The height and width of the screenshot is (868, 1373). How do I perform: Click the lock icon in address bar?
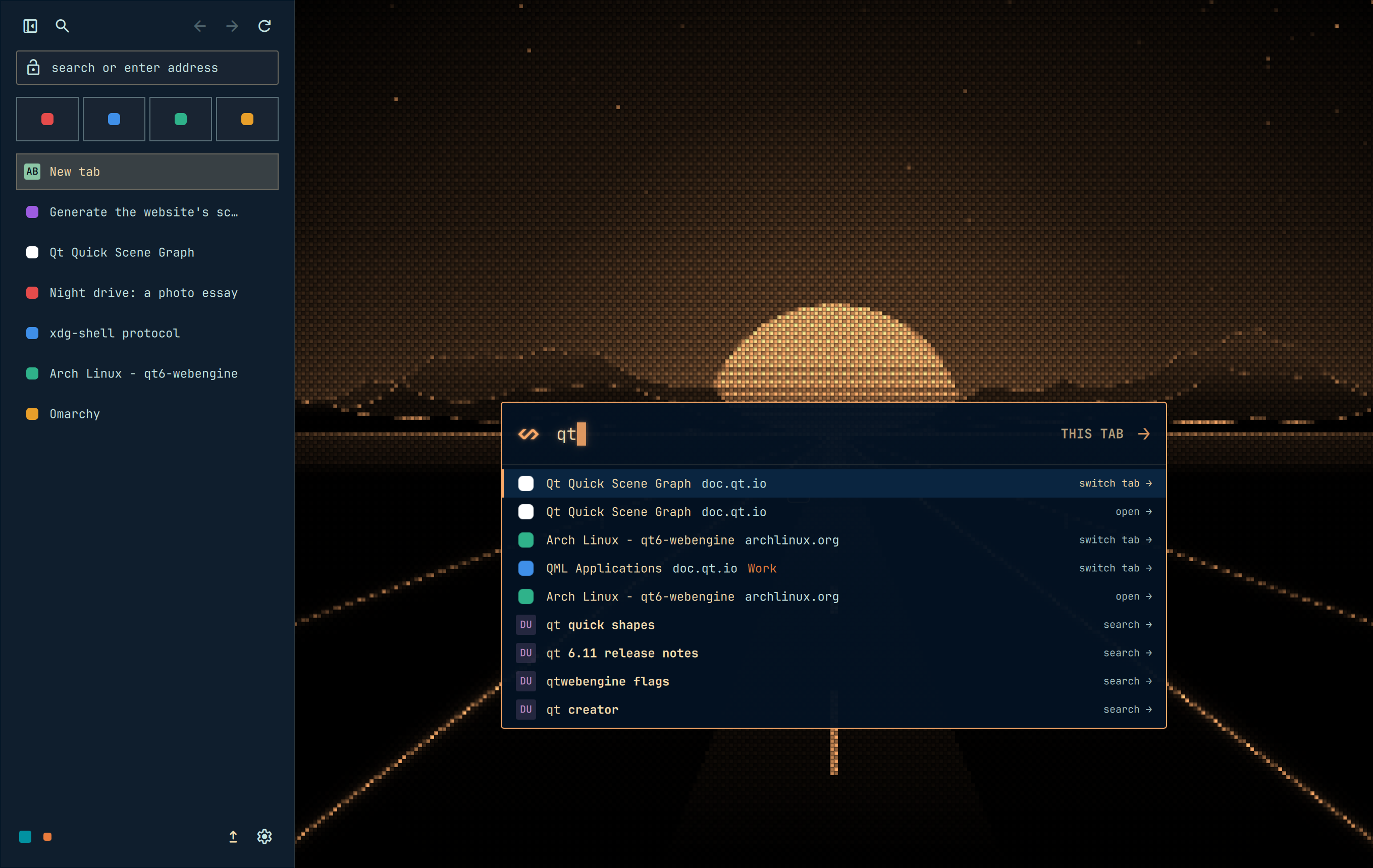click(x=34, y=67)
